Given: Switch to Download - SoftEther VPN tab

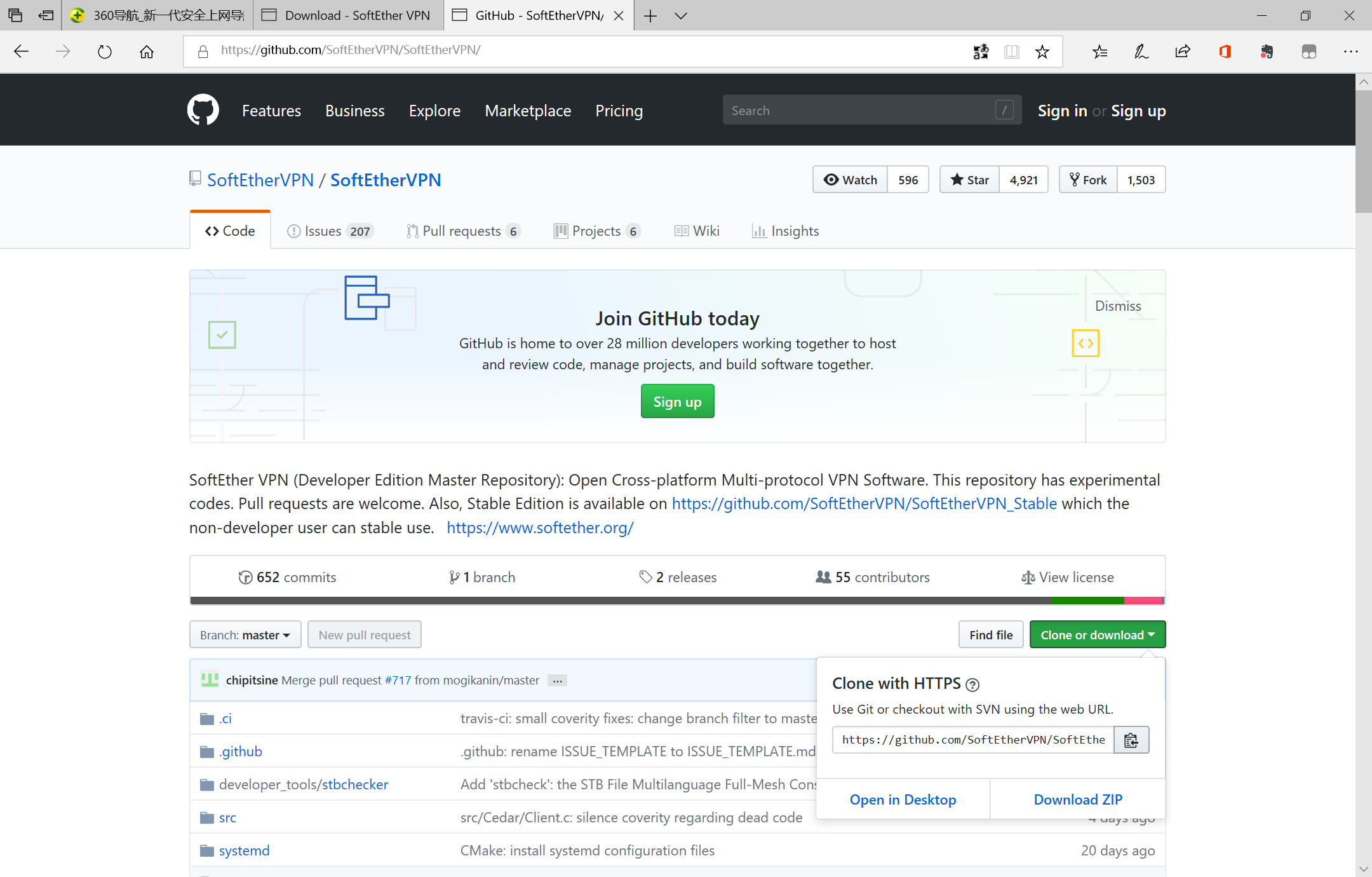Looking at the screenshot, I should coord(349,15).
